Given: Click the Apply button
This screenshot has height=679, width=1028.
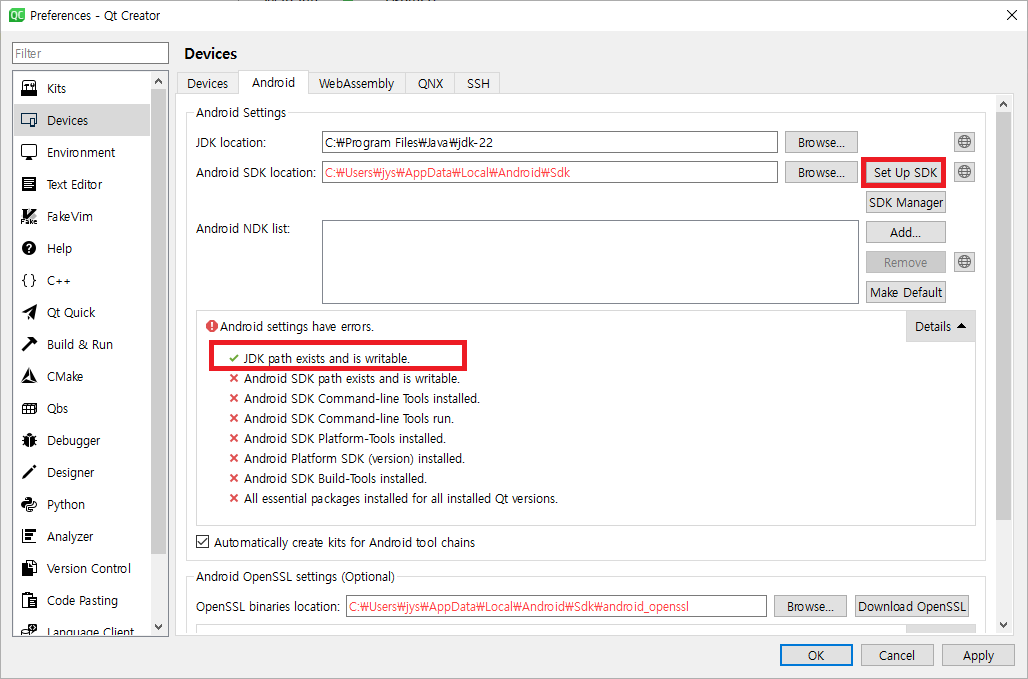Looking at the screenshot, I should pyautogui.click(x=978, y=655).
